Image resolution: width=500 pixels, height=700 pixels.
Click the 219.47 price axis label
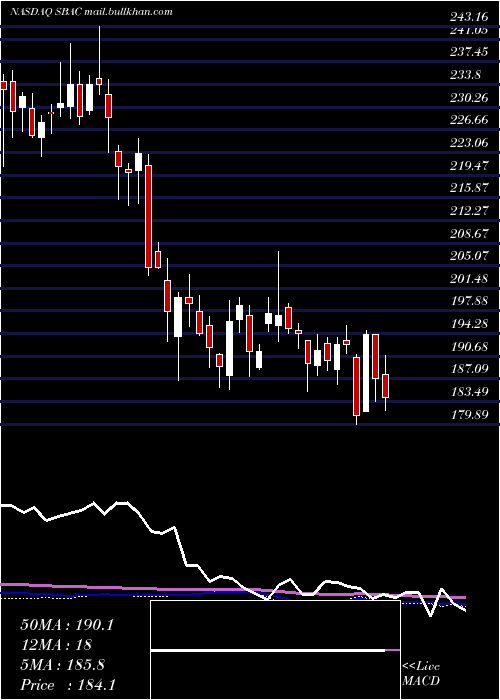pos(469,166)
